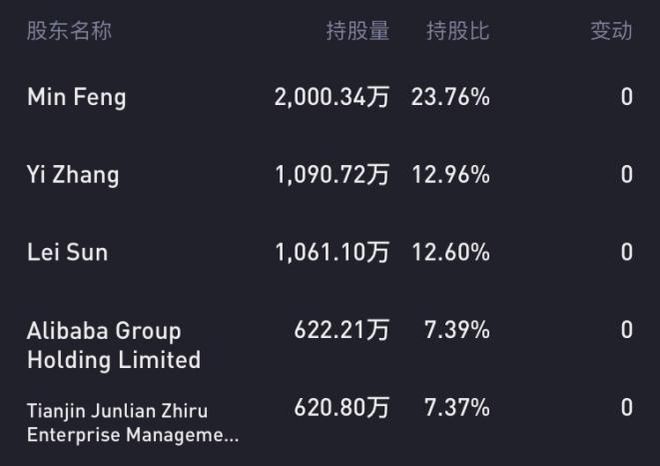
Task: Click the 1,090.72万 holding amount
Action: click(x=332, y=175)
